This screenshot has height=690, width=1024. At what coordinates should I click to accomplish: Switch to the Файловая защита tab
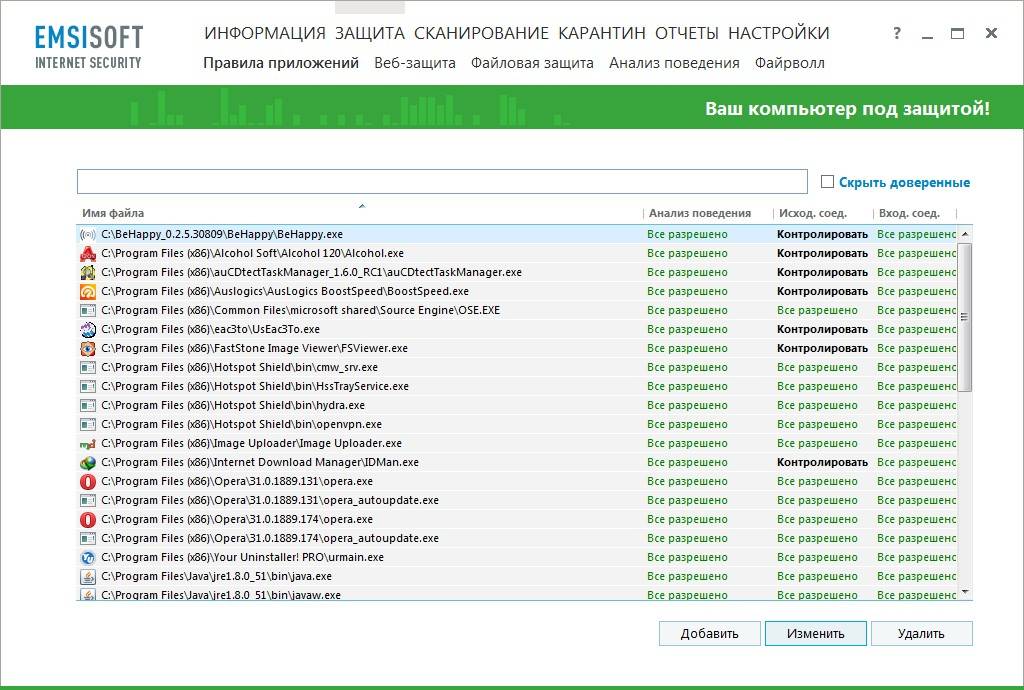click(532, 63)
